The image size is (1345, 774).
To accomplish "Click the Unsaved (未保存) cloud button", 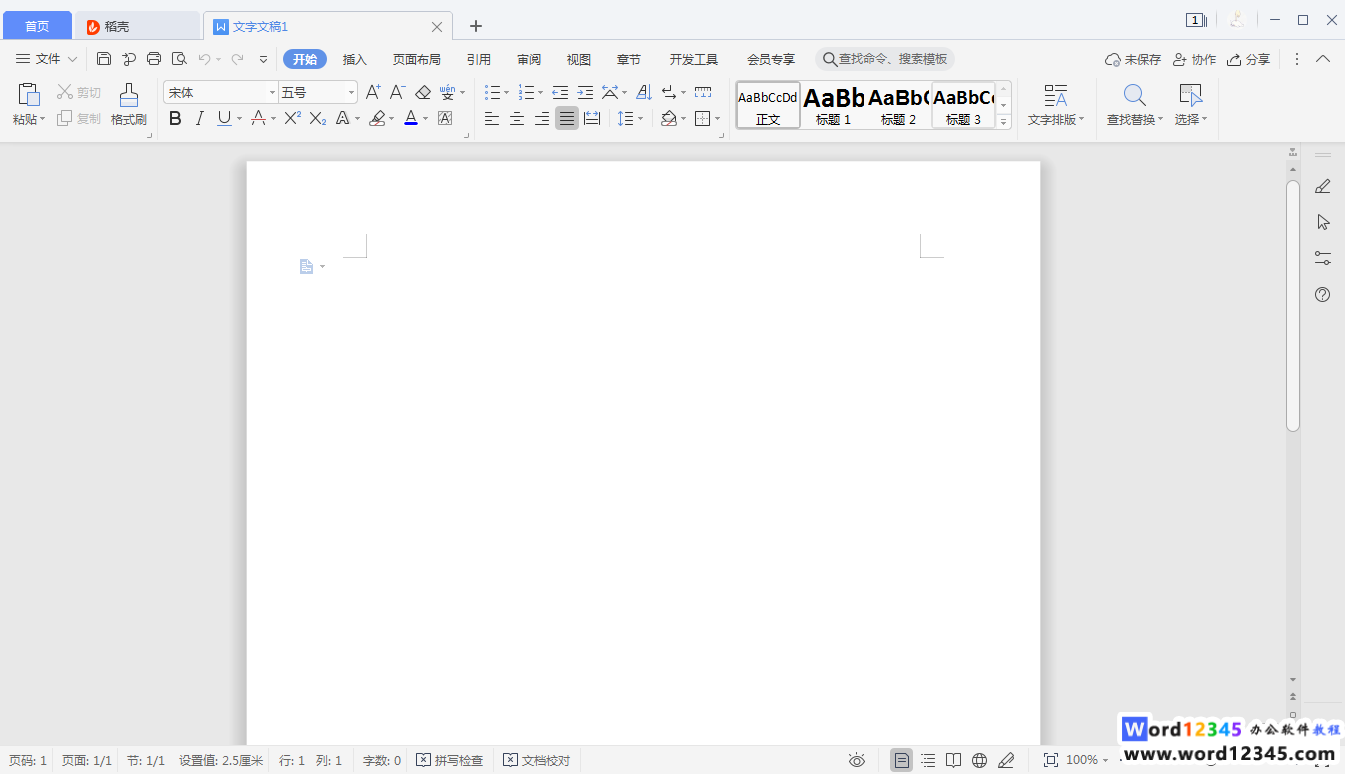I will pos(1133,60).
